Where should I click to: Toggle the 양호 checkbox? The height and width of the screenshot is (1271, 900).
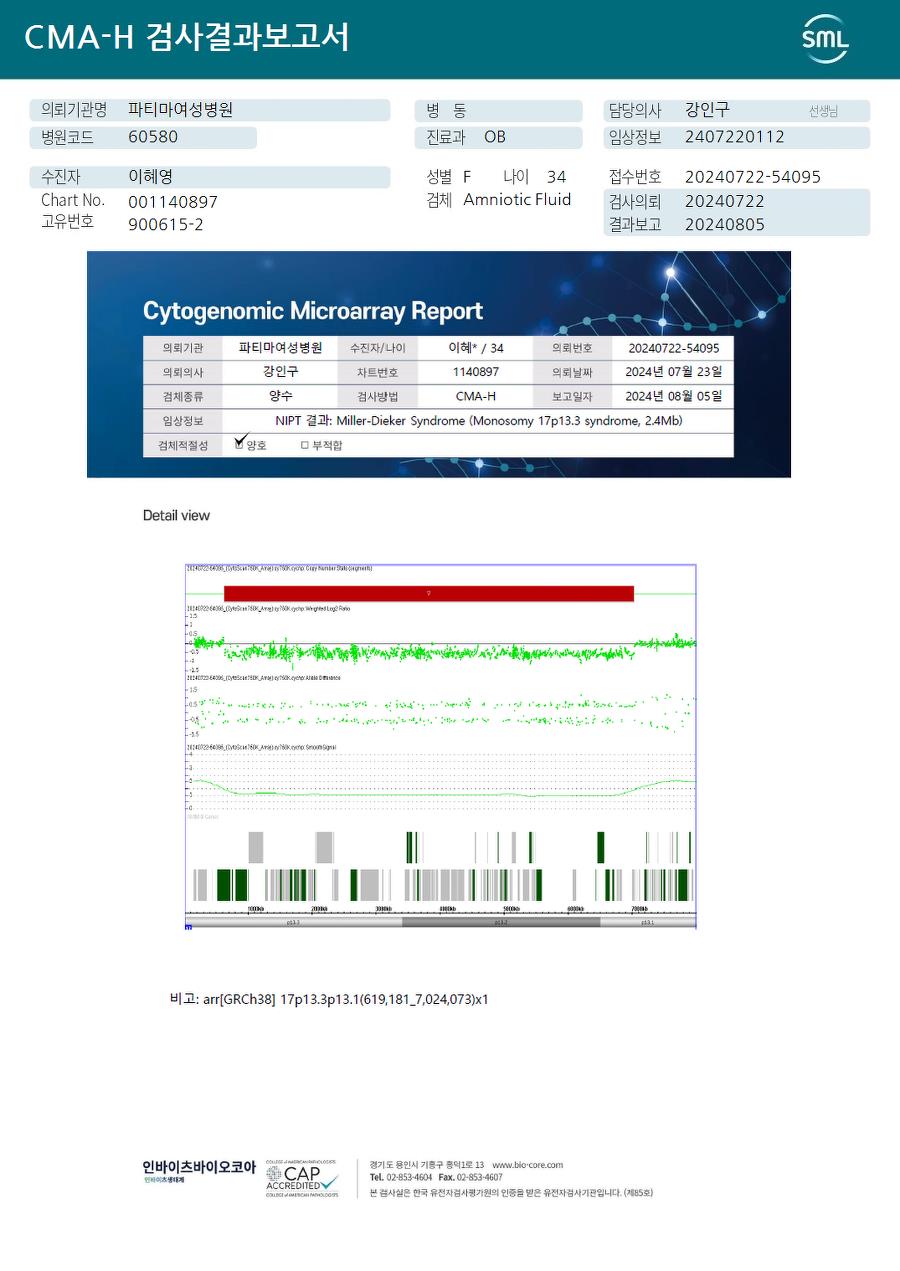click(239, 444)
